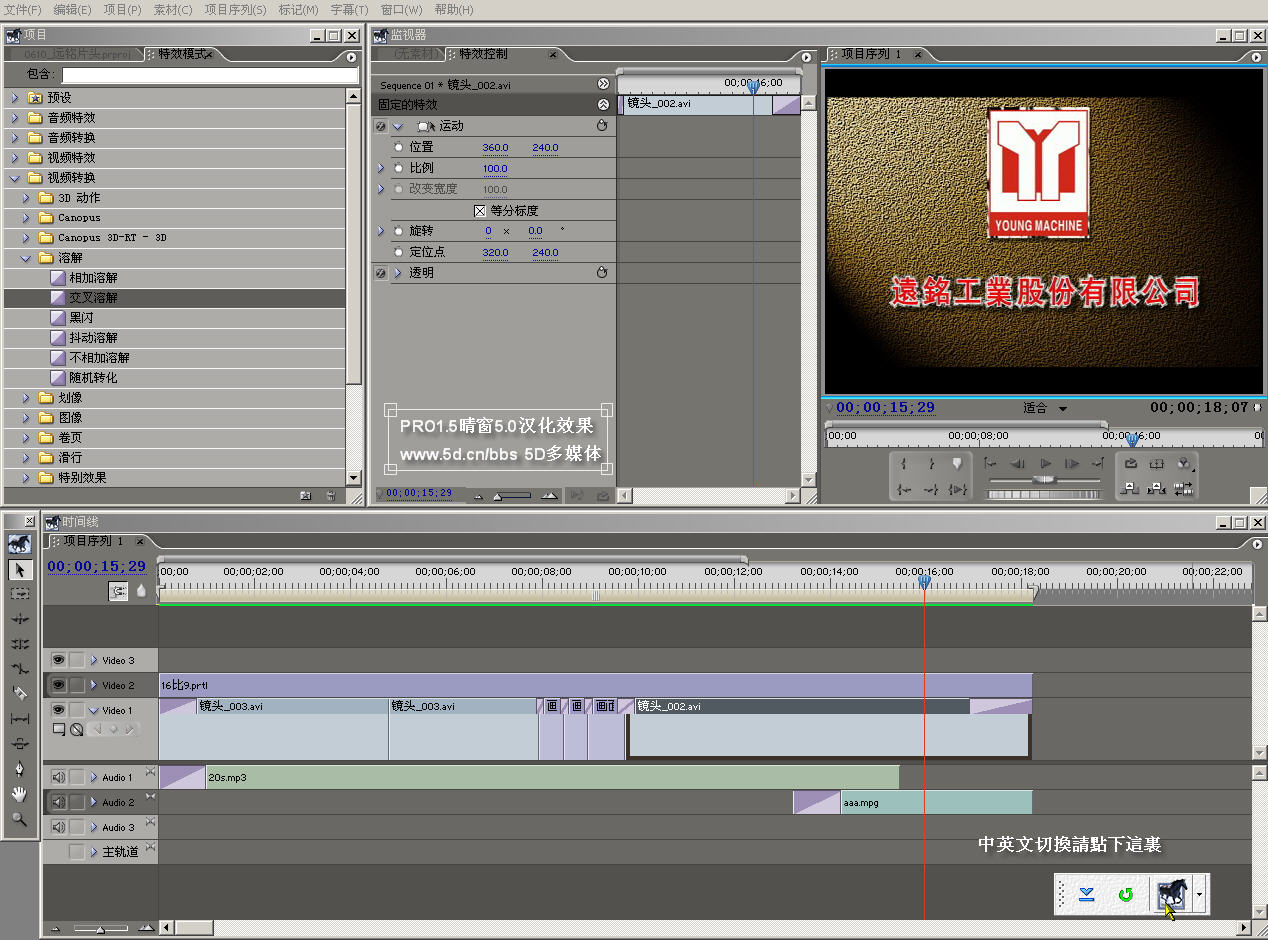Click Set Out Point in program monitor
This screenshot has width=1268, height=940.
click(931, 464)
